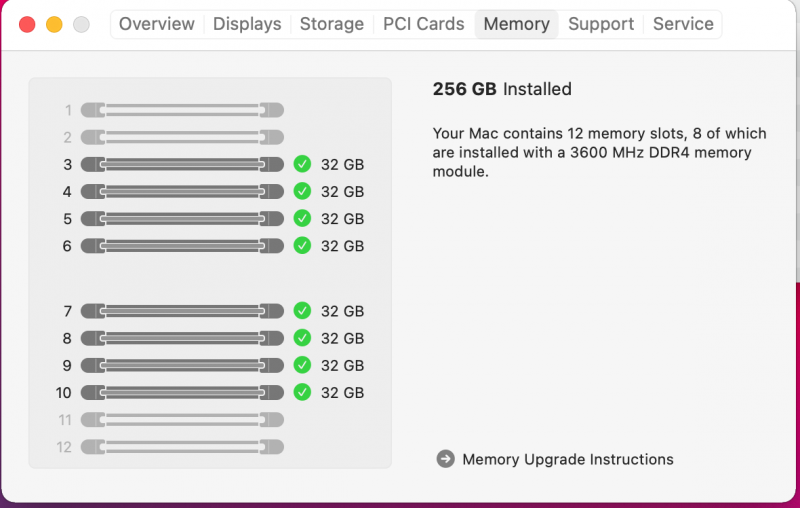The width and height of the screenshot is (800, 508).
Task: Click the empty memory slot 11 icon
Action: (182, 420)
